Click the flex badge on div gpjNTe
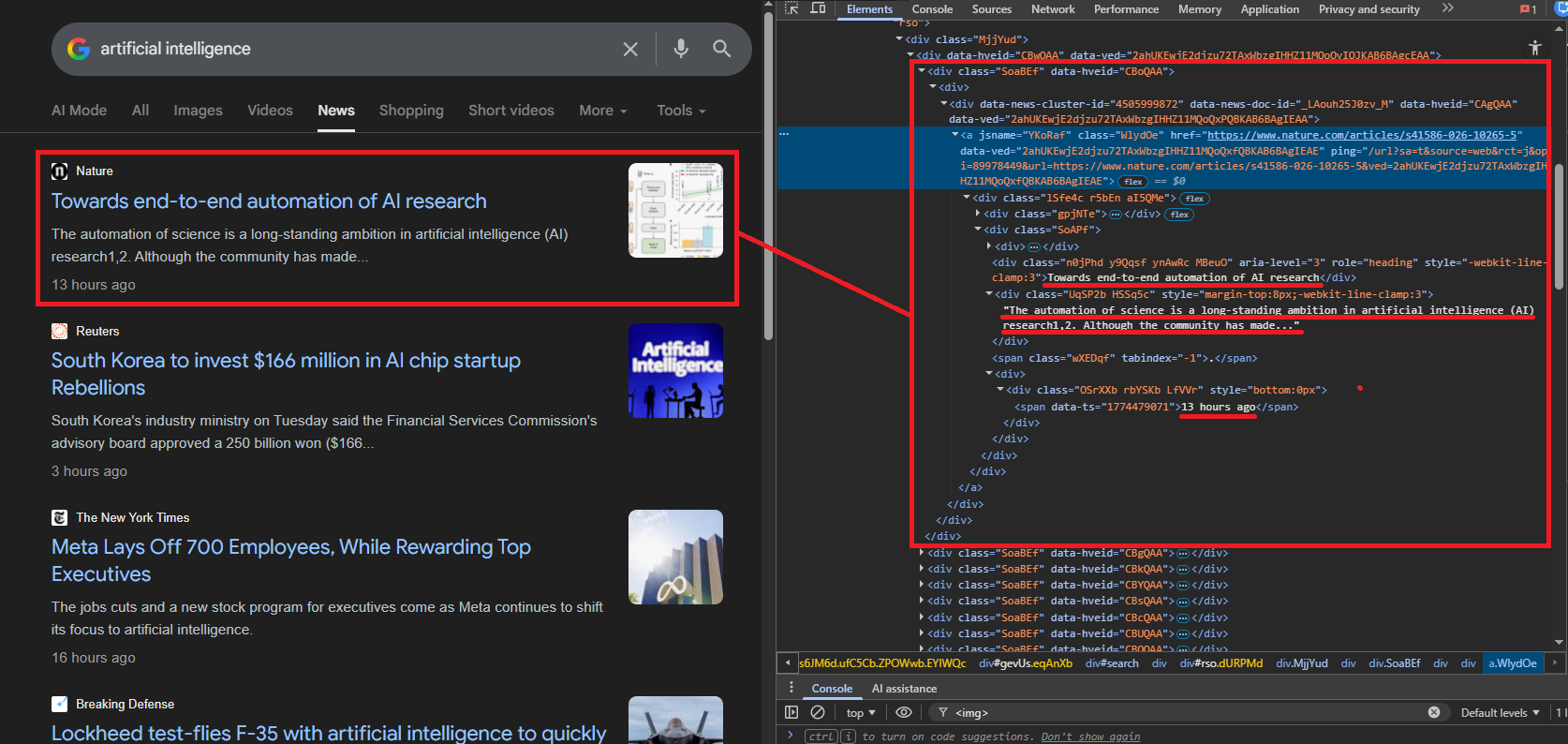 [1179, 215]
